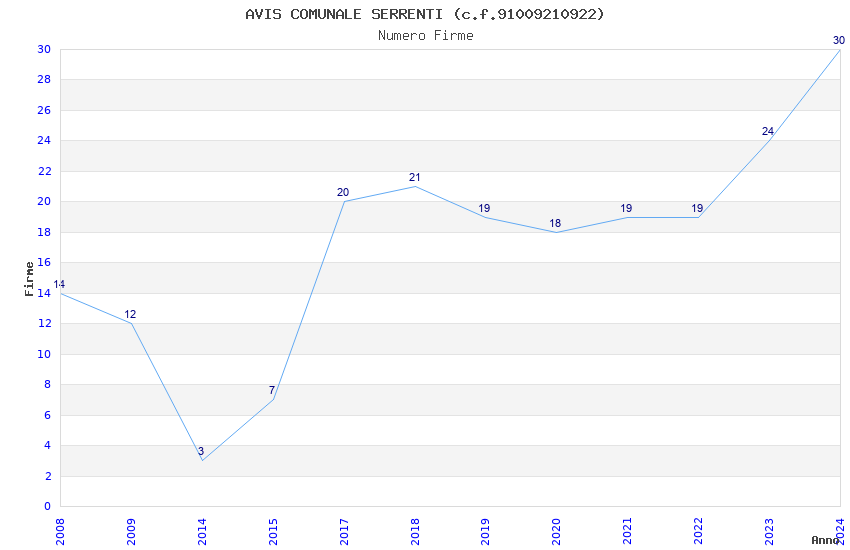Click the y-axis tick value 28
Image resolution: width=850 pixels, height=550 pixels.
tap(44, 80)
